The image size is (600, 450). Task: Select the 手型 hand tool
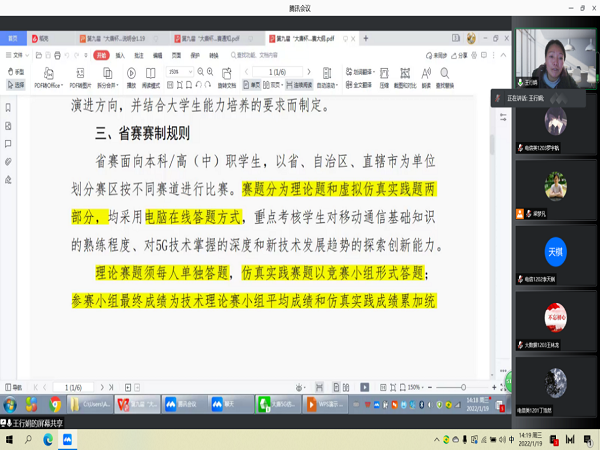(x=16, y=72)
